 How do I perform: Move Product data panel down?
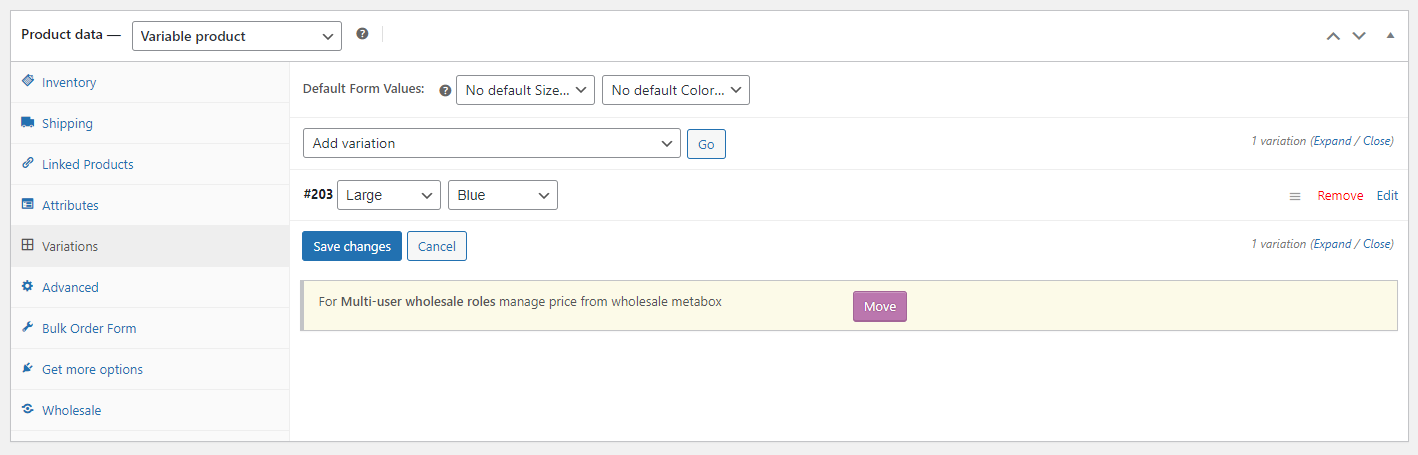(x=1359, y=36)
